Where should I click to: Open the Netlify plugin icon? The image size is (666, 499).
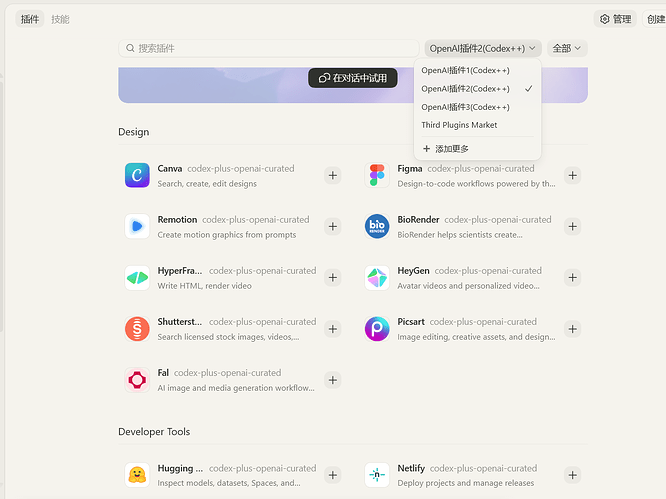click(x=377, y=475)
